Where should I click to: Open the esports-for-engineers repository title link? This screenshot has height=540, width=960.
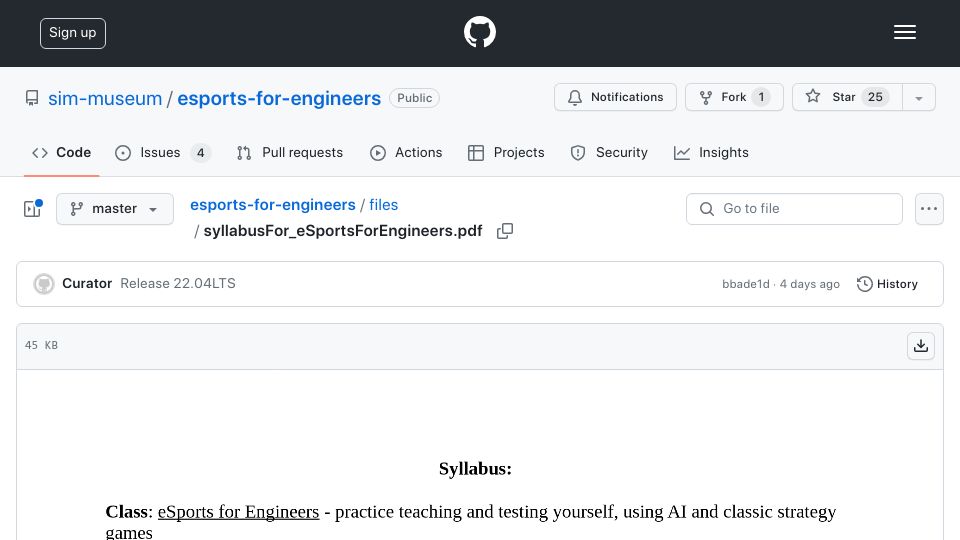(x=279, y=98)
